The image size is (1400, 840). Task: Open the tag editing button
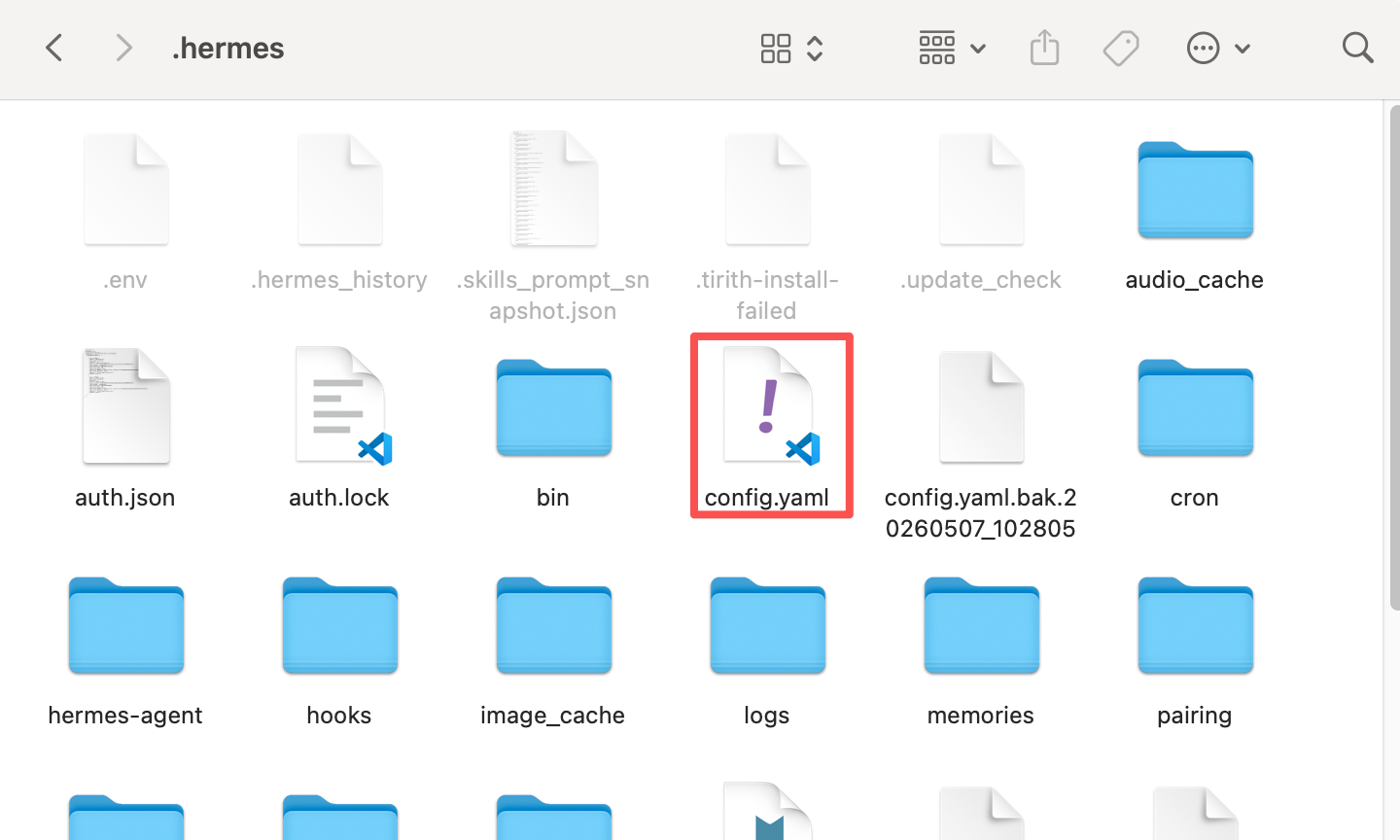click(x=1121, y=48)
